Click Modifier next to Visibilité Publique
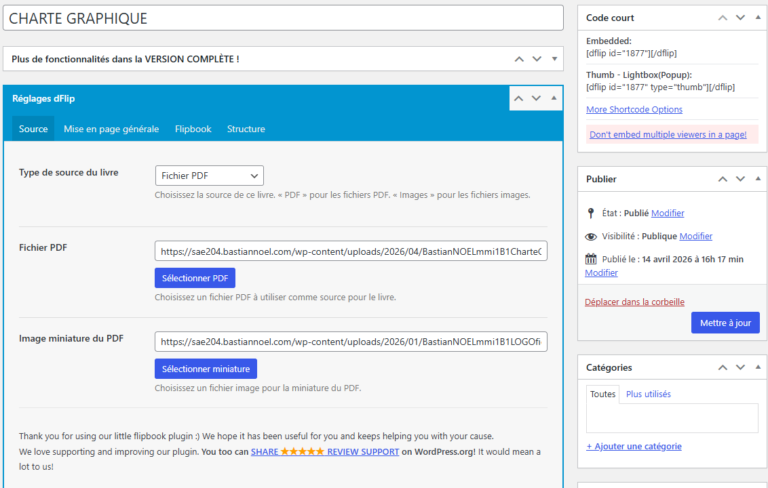This screenshot has width=768, height=488. 696,236
